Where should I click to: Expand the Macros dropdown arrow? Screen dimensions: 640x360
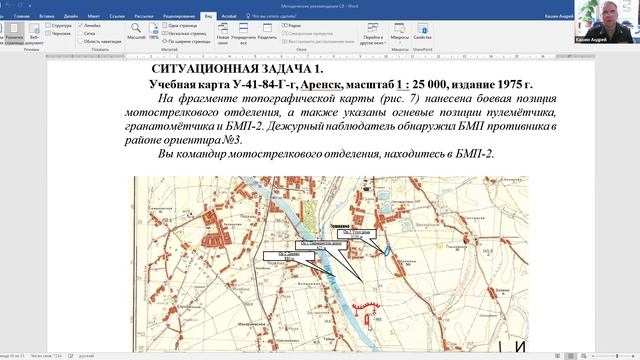coord(400,42)
